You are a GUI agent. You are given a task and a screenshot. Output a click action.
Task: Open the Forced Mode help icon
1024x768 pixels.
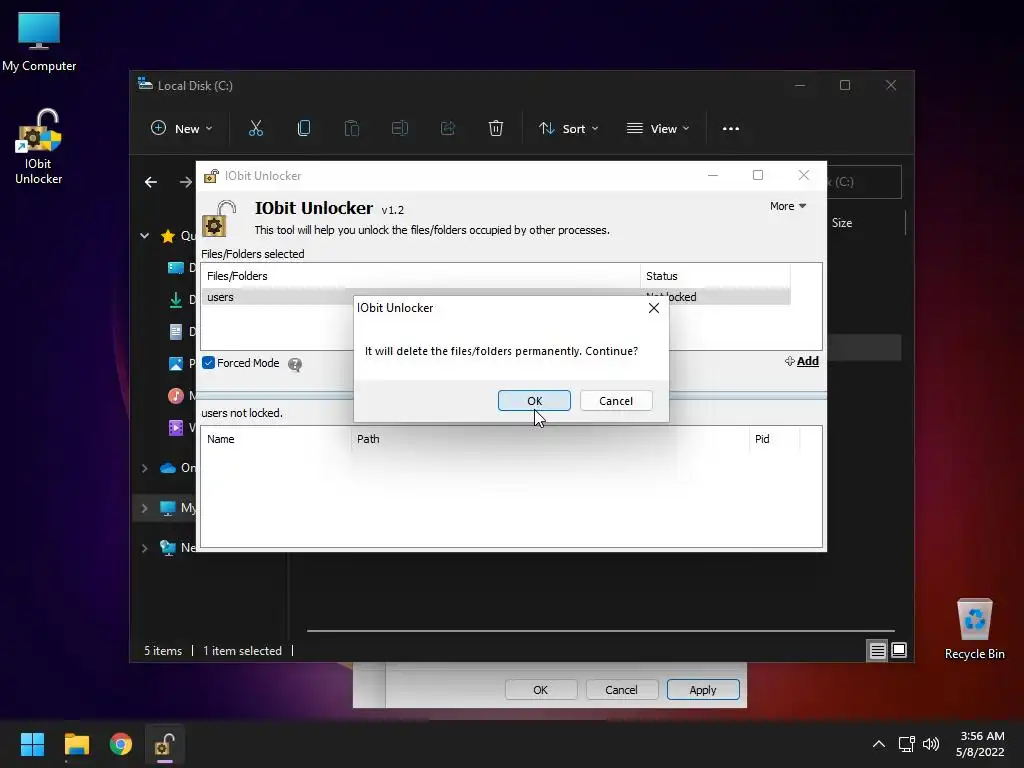coord(295,364)
